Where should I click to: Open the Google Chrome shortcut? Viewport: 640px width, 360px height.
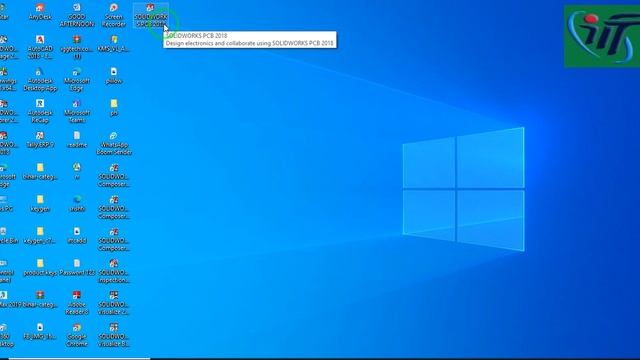pyautogui.click(x=77, y=335)
